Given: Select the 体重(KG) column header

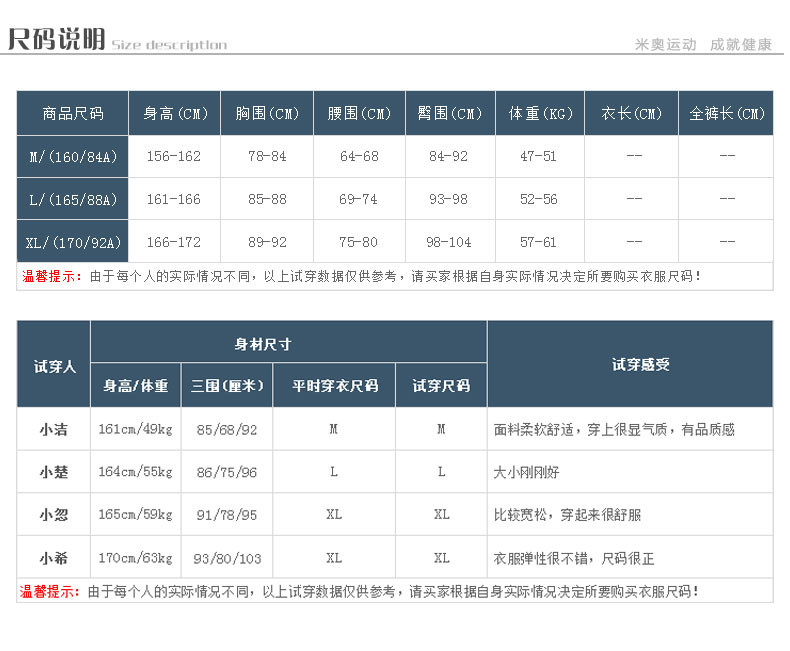Looking at the screenshot, I should [540, 114].
